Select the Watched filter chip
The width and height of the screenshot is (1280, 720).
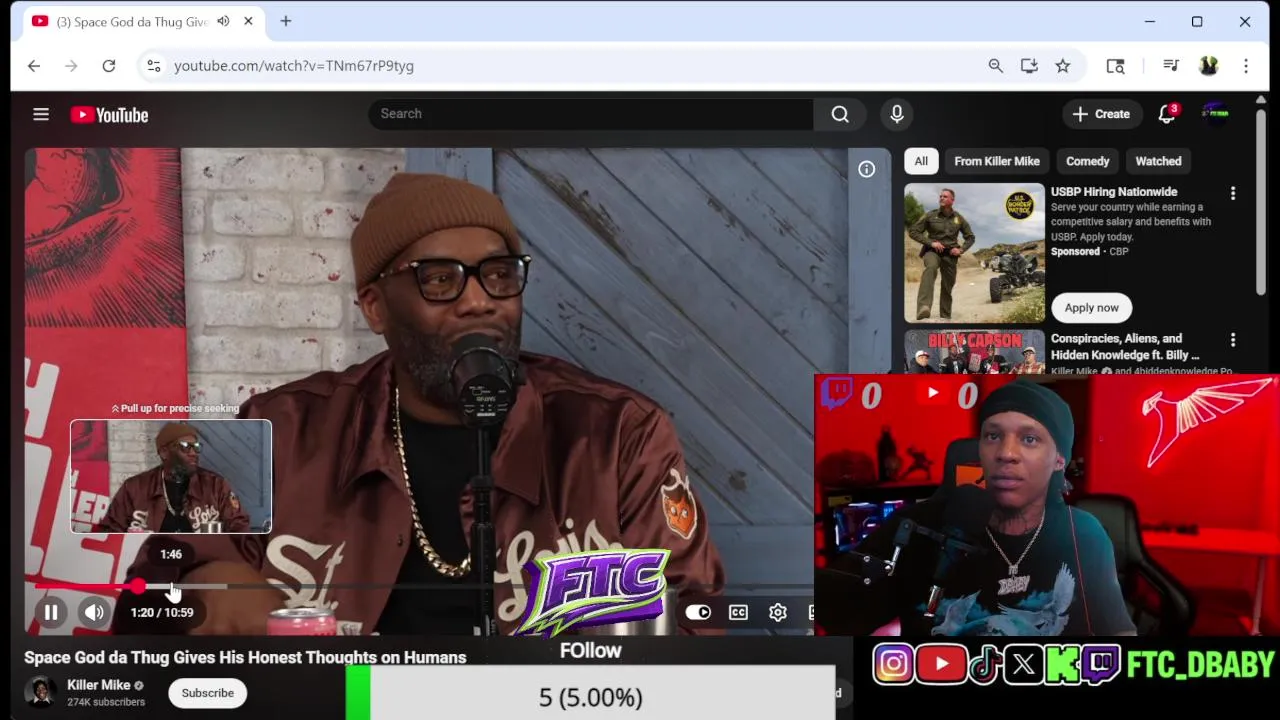click(x=1158, y=161)
